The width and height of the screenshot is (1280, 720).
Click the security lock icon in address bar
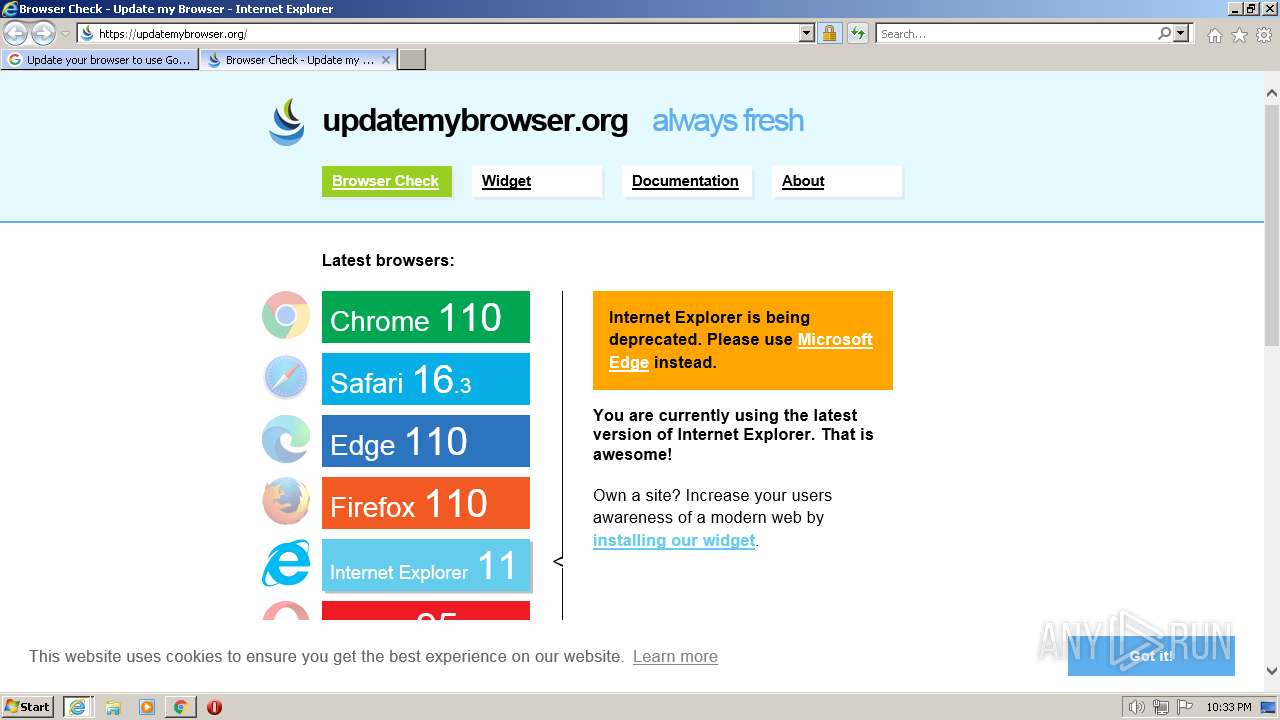(829, 33)
